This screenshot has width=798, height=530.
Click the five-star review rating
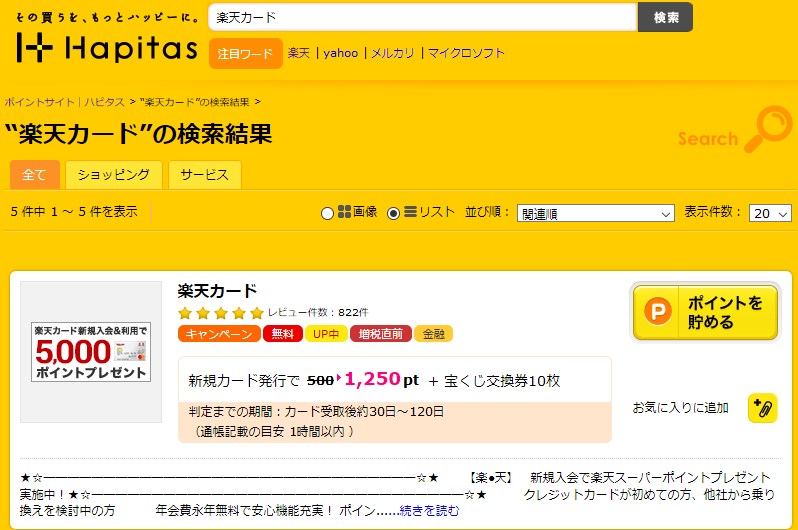coord(221,312)
